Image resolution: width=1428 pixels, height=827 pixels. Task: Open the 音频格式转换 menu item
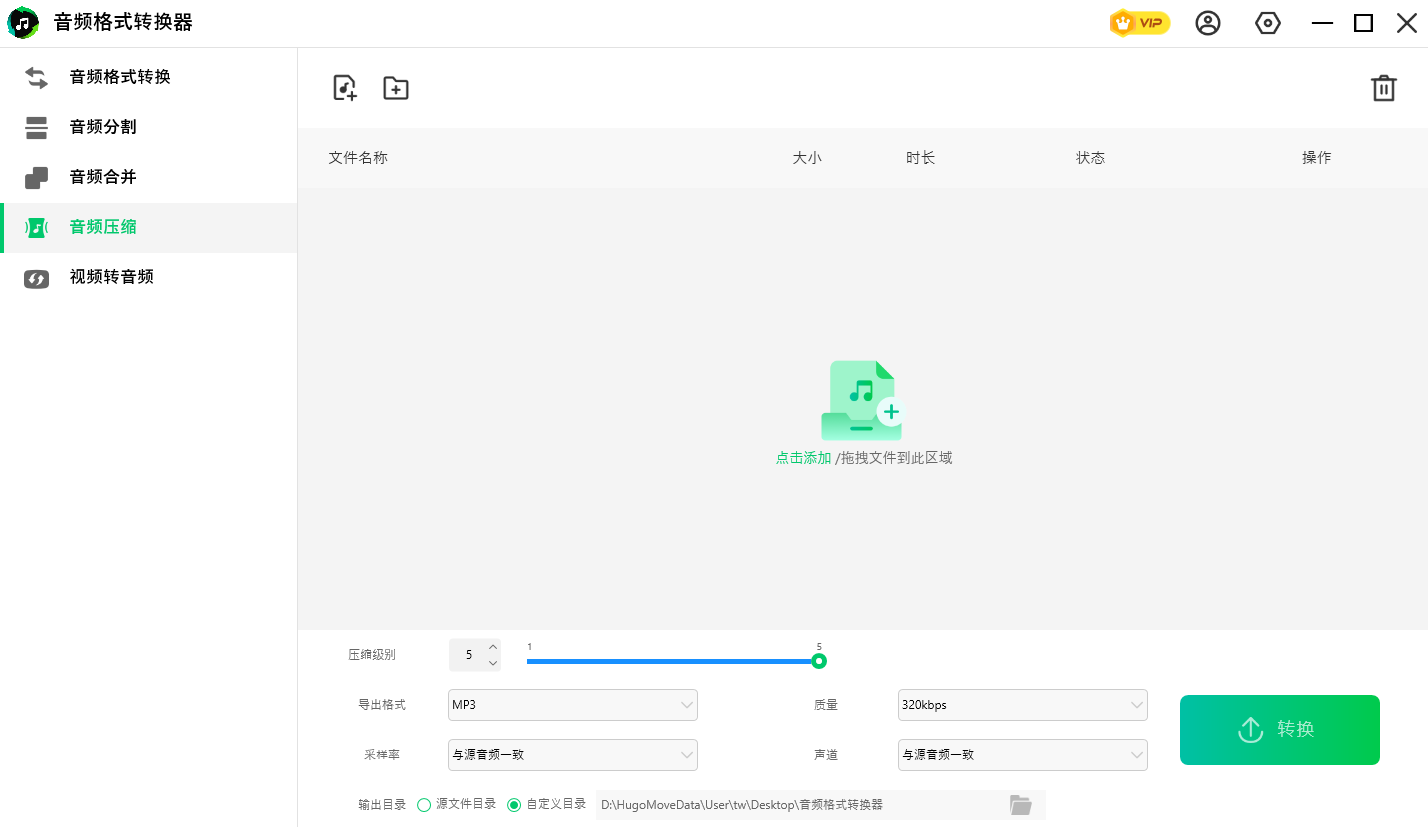[148, 77]
